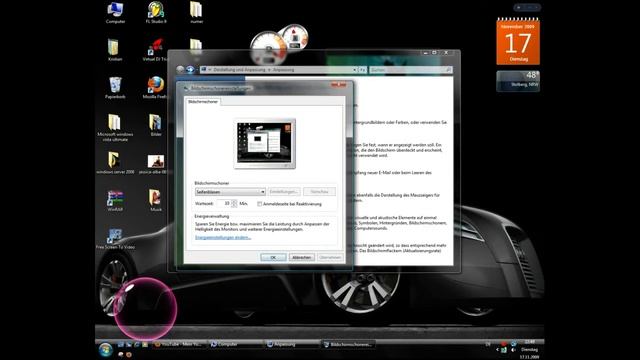This screenshot has height=360, width=640.
Task: Click the weather gadget showing 48°
Action: click(518, 81)
